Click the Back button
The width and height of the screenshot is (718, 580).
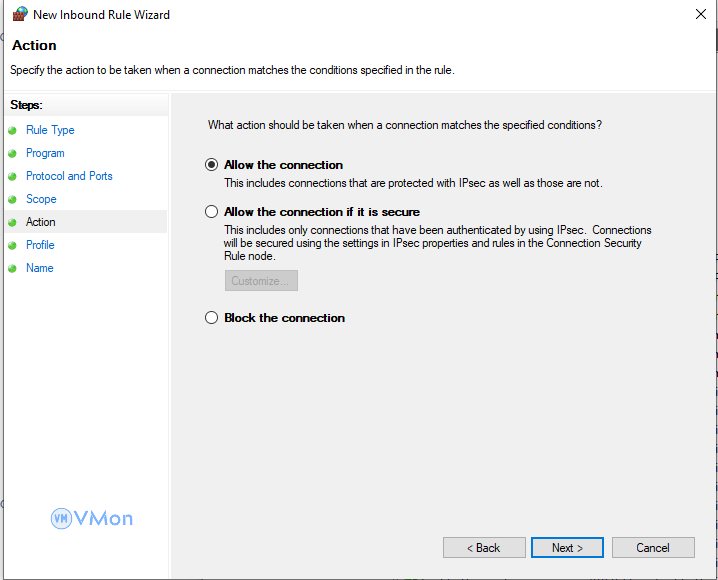484,548
